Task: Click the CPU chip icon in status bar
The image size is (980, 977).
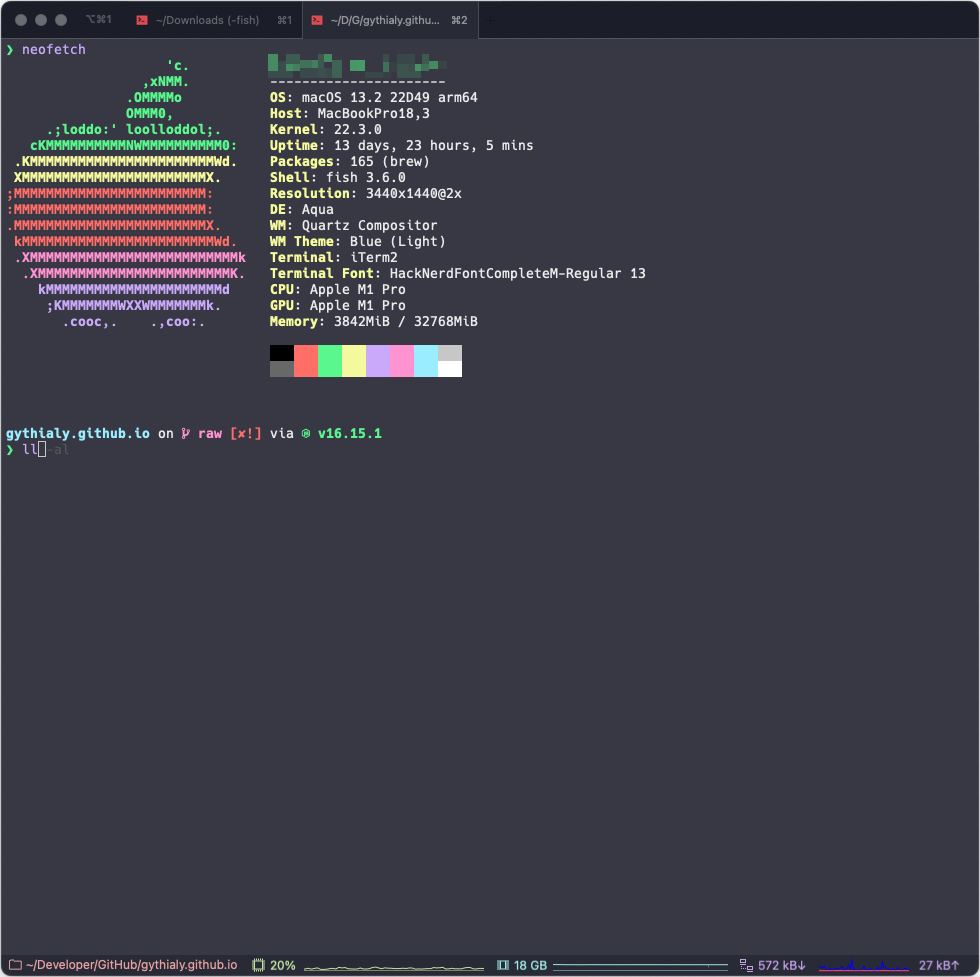Action: [x=258, y=965]
